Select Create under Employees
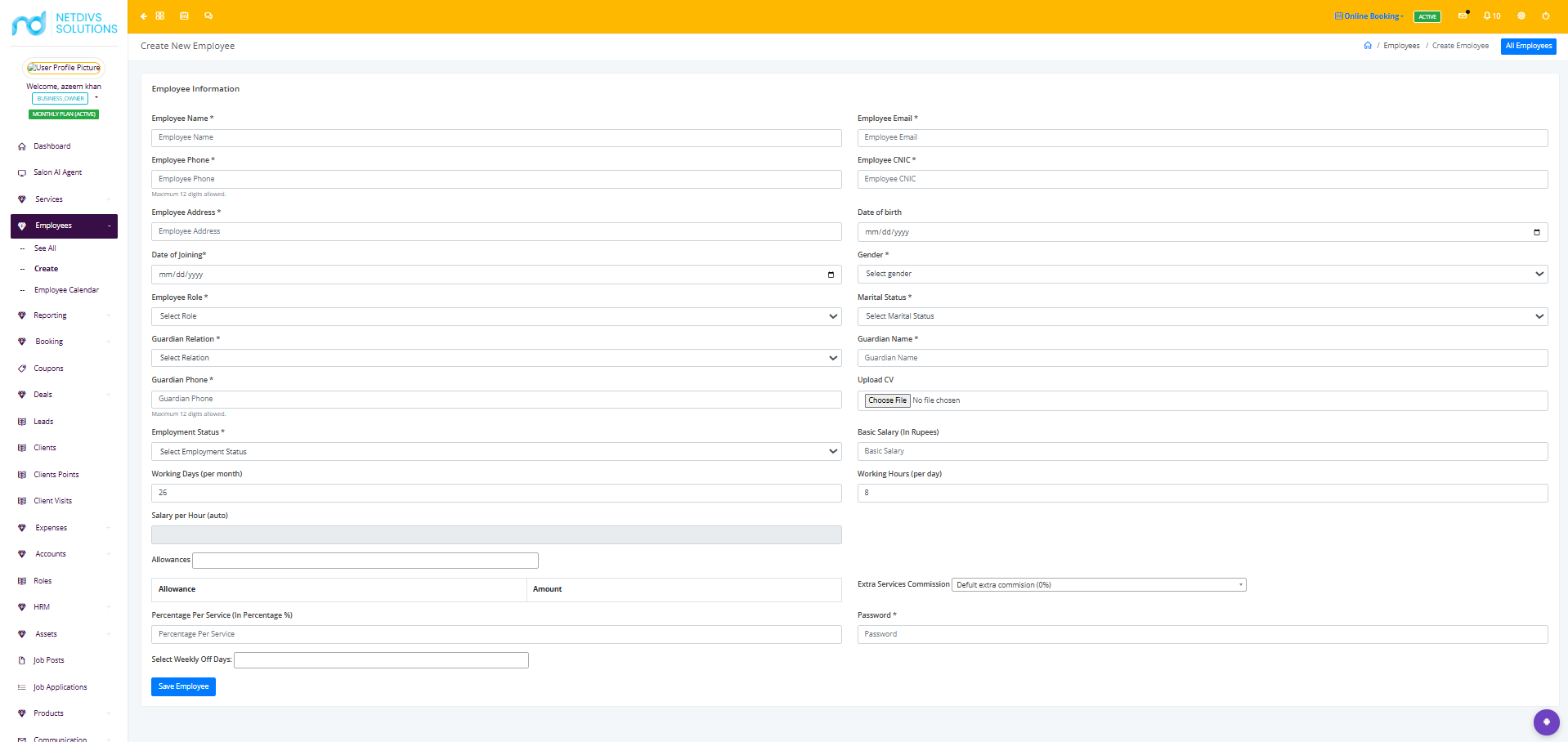The height and width of the screenshot is (742, 1568). pyautogui.click(x=46, y=269)
